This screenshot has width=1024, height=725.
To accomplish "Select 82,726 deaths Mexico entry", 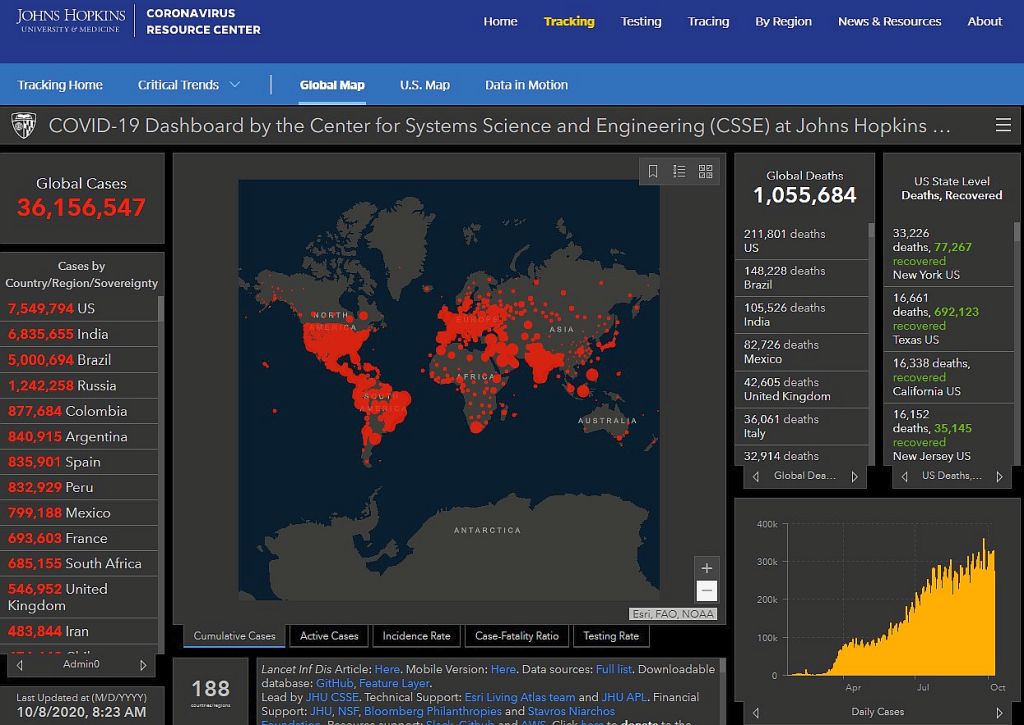I will [x=803, y=352].
